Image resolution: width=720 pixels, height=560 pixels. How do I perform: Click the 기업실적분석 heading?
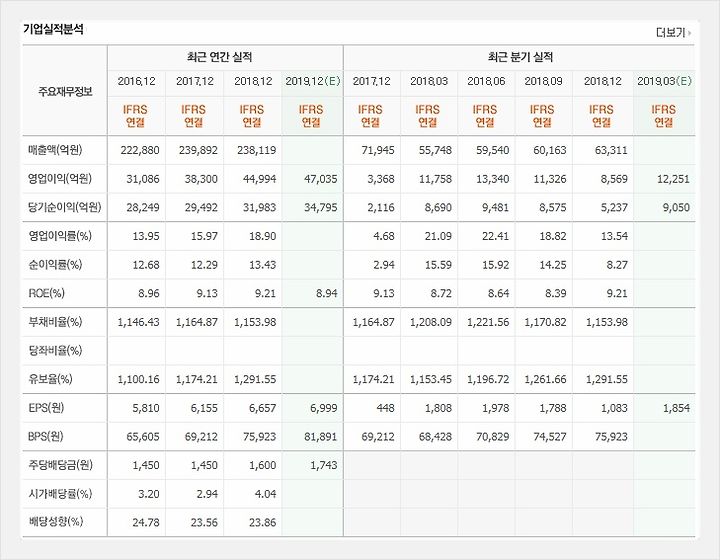(53, 29)
